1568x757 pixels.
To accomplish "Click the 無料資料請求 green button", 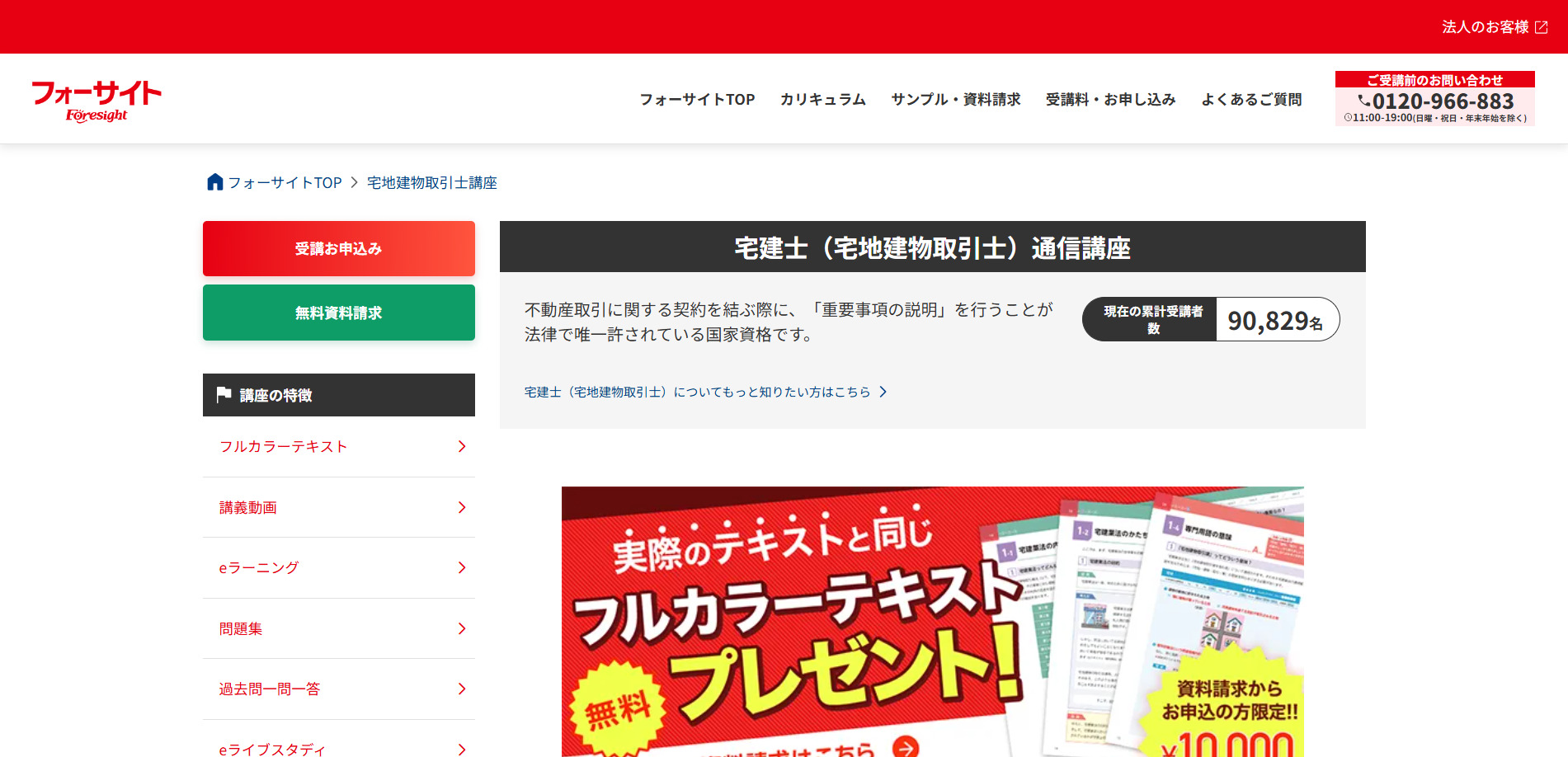I will 339,313.
